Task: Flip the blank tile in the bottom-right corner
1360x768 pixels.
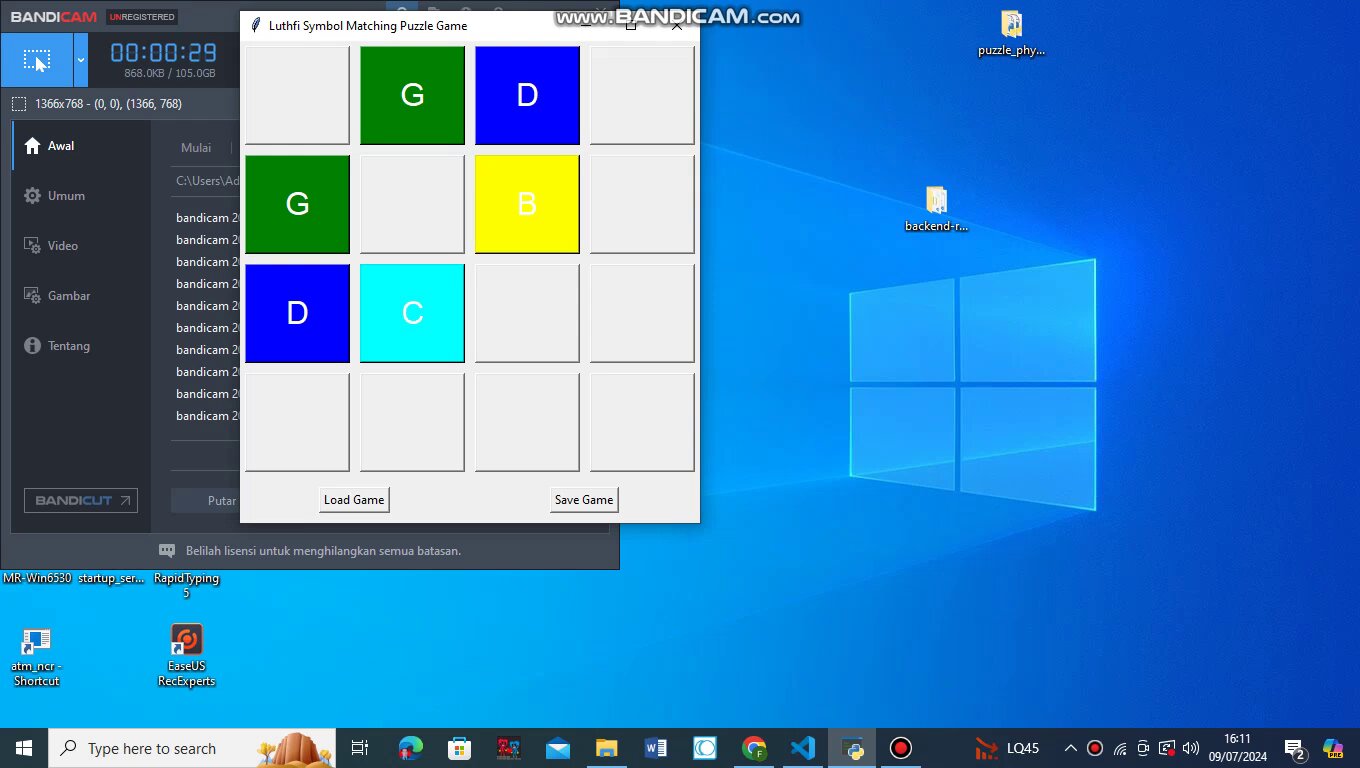Action: [x=642, y=422]
